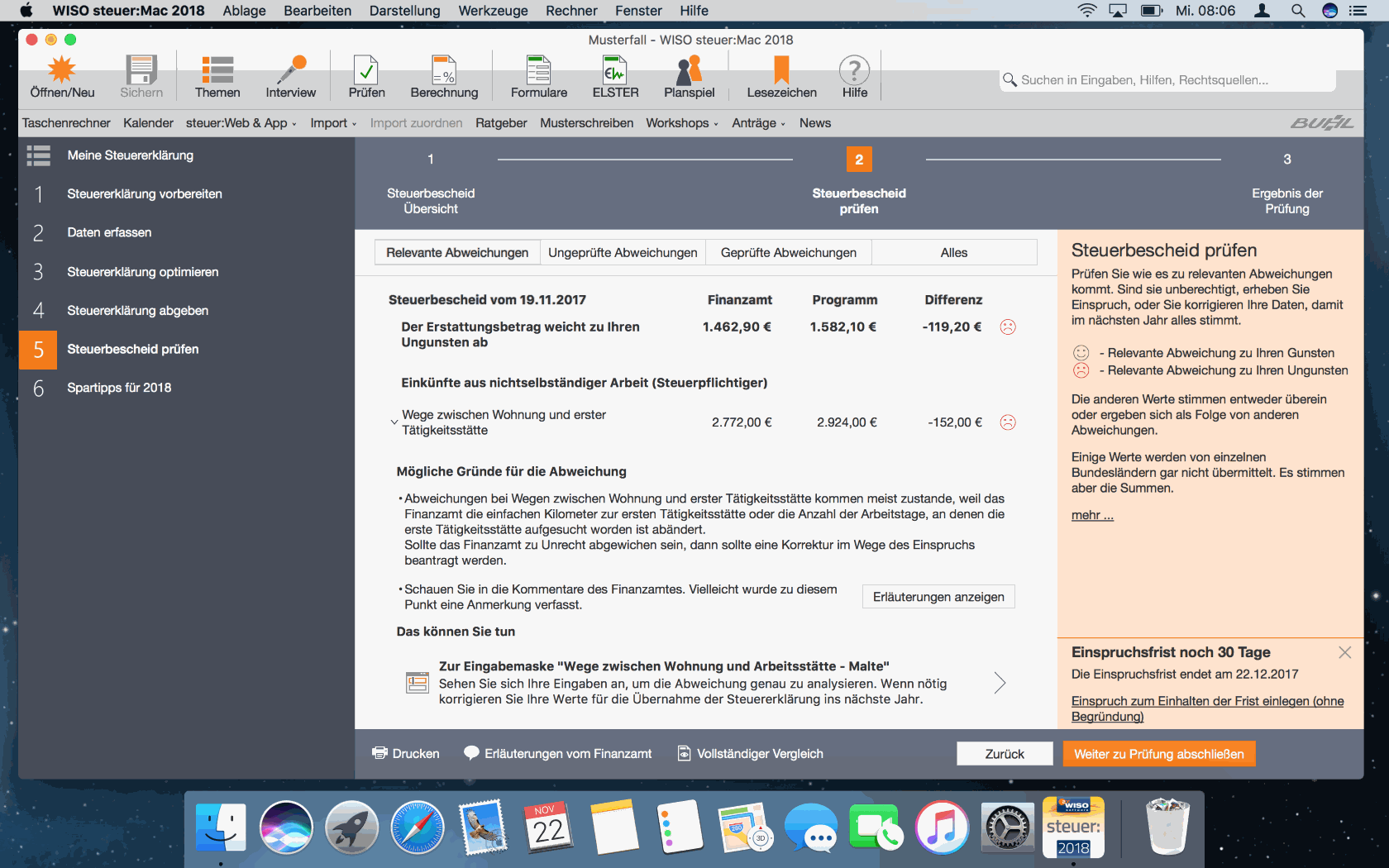Open Einspruch zum Einhalten der Frist link
Screen dimensions: 1389x868
[1207, 708]
